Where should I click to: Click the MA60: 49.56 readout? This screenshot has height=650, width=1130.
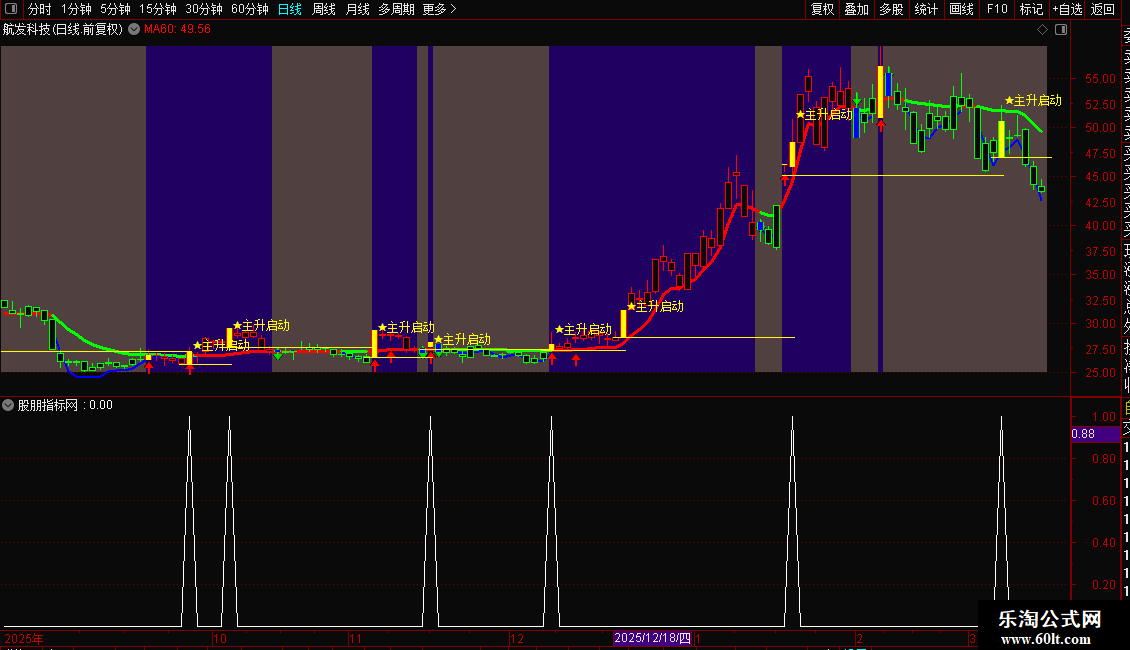pyautogui.click(x=177, y=30)
